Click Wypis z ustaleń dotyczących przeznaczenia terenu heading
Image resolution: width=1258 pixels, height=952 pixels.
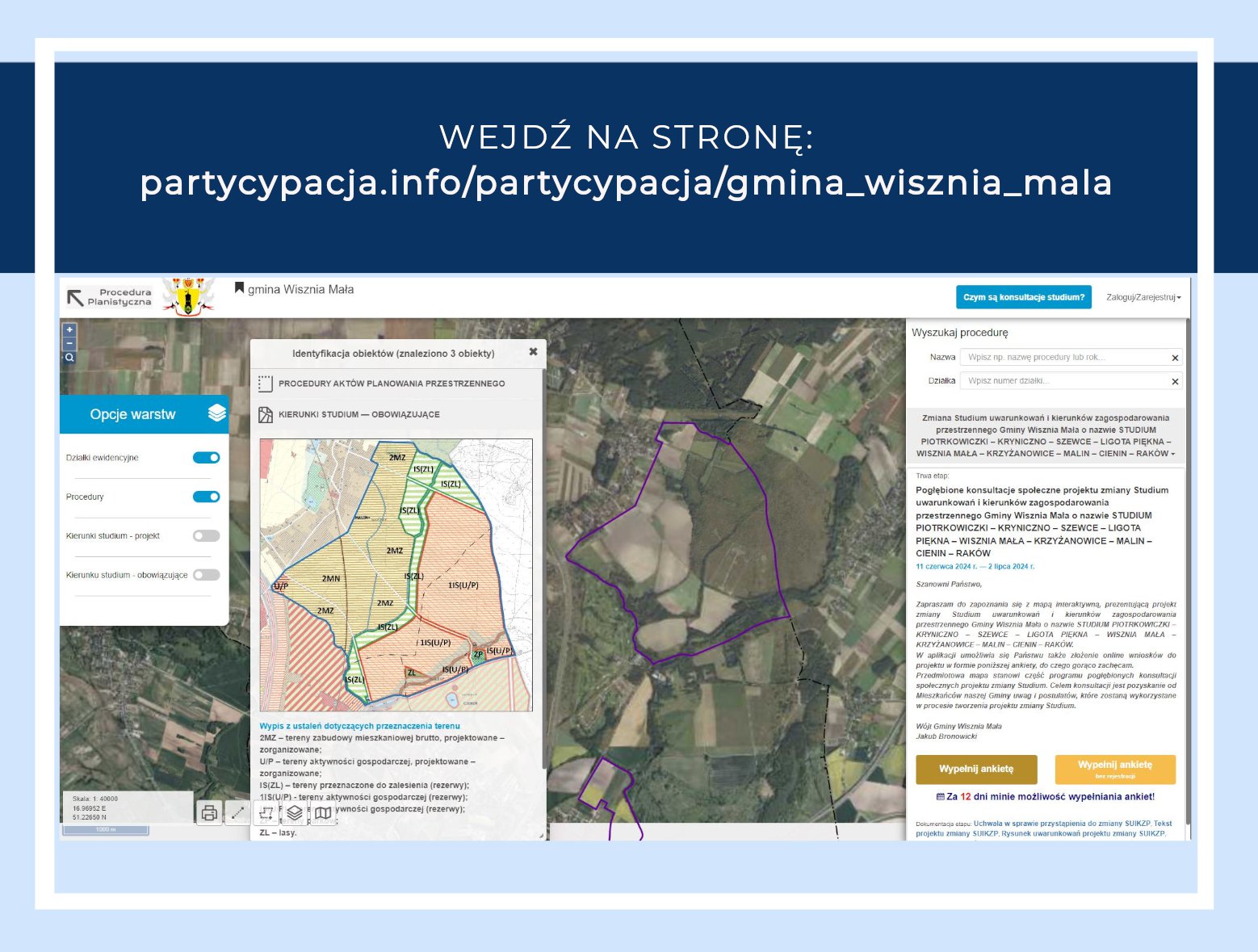(359, 726)
